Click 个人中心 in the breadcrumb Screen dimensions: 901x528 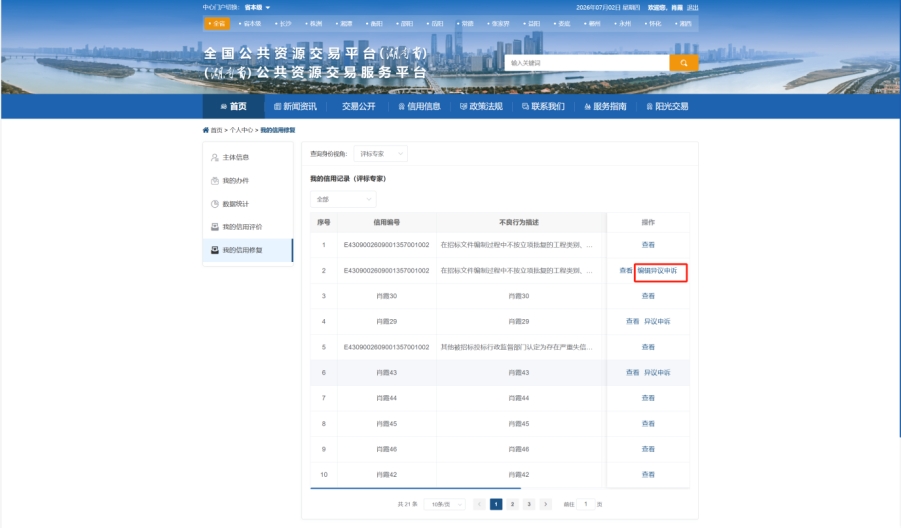pyautogui.click(x=241, y=130)
